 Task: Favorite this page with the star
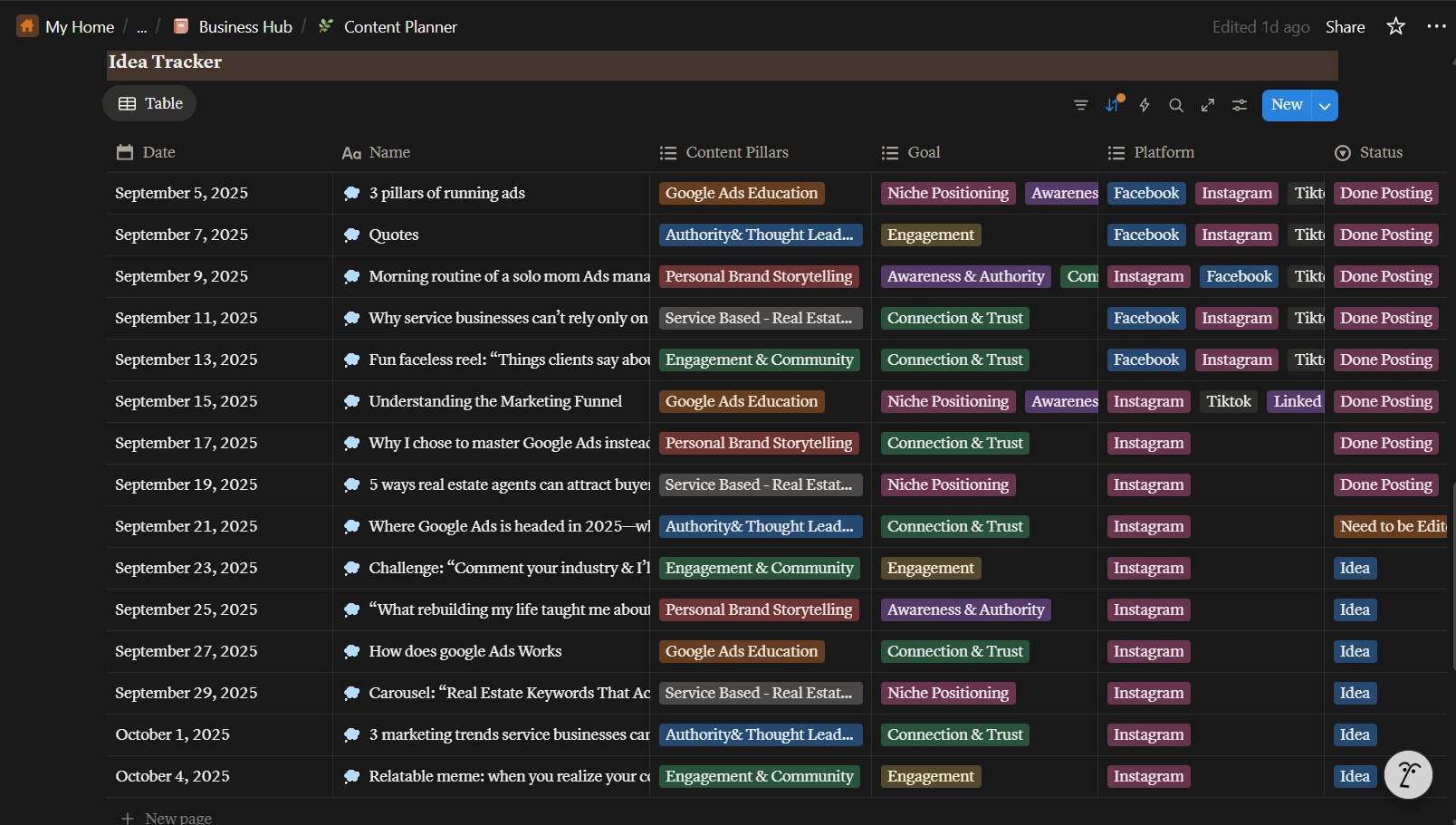tap(1395, 26)
